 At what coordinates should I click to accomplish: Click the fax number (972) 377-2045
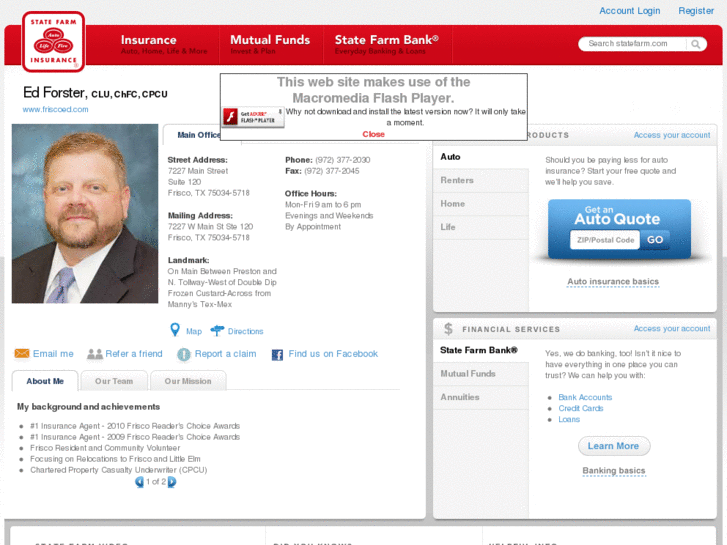coord(332,171)
